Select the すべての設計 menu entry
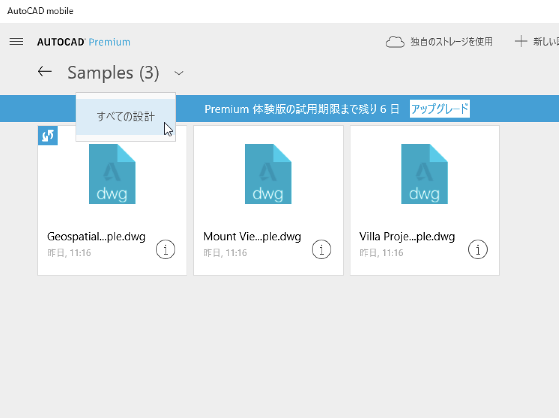559x418 pixels. click(125, 117)
